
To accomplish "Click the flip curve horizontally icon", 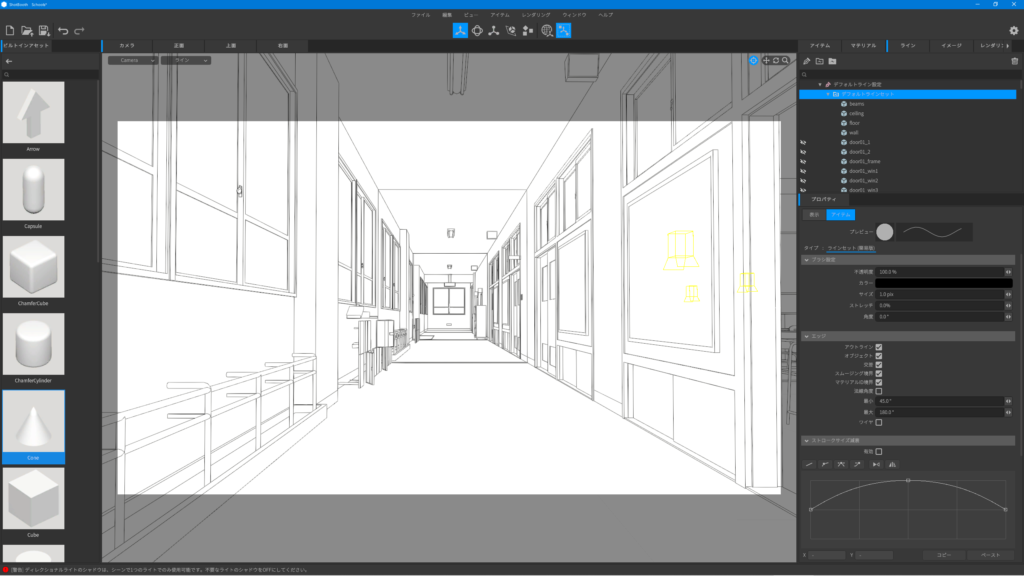I will 876,464.
